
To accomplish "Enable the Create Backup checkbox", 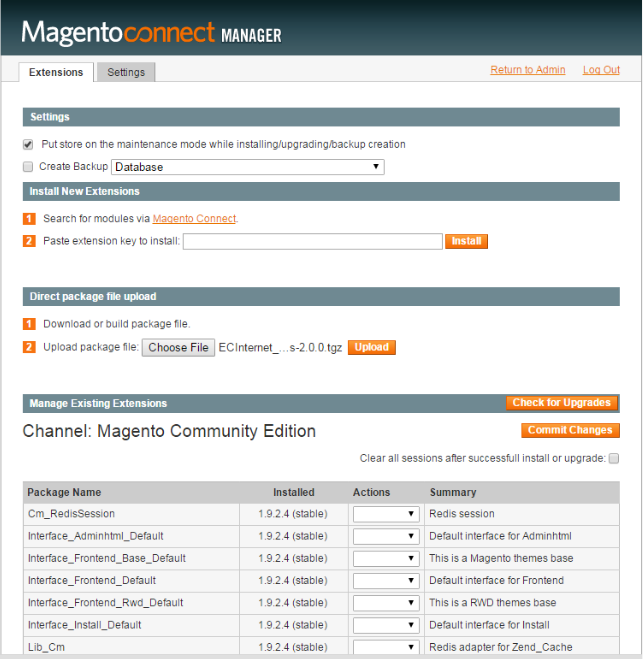I will (28, 167).
